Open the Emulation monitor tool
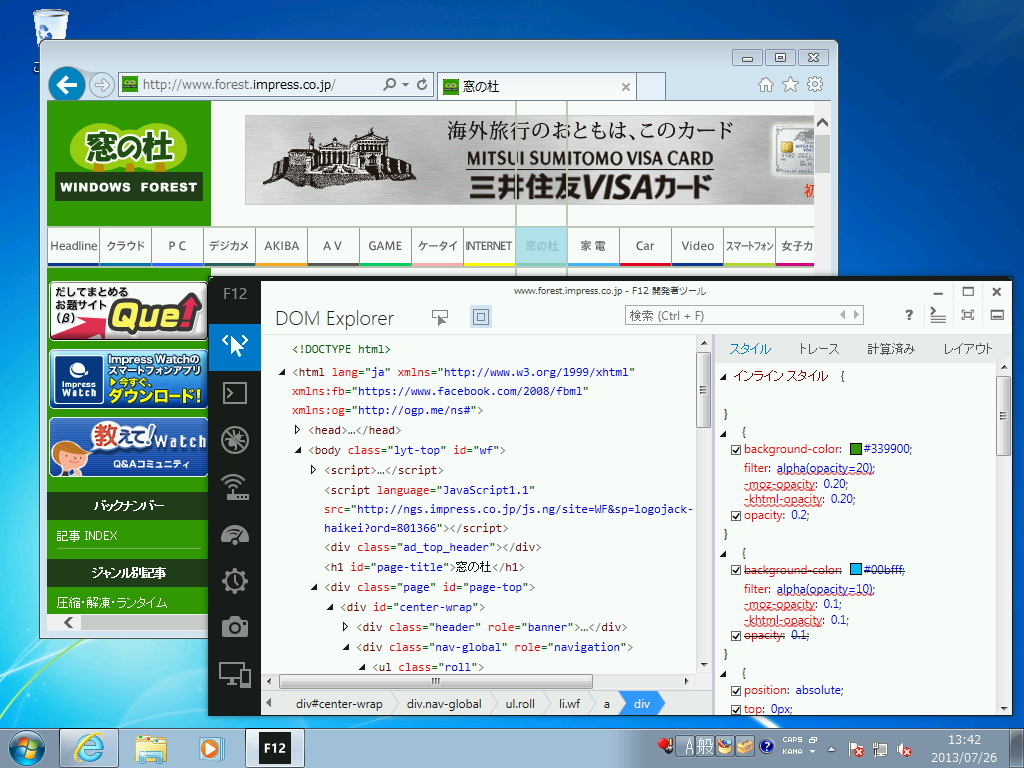 coord(234,675)
